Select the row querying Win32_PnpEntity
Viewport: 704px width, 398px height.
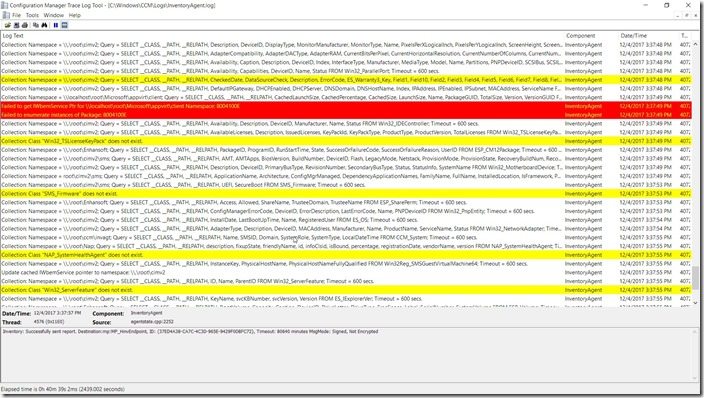pos(346,211)
